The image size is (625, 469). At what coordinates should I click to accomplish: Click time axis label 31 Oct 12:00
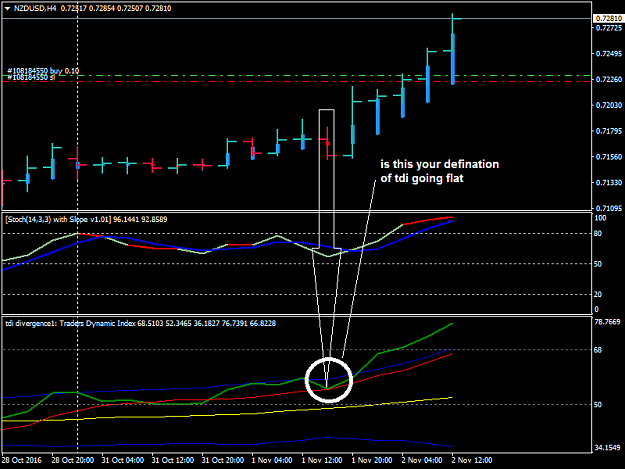(x=173, y=460)
